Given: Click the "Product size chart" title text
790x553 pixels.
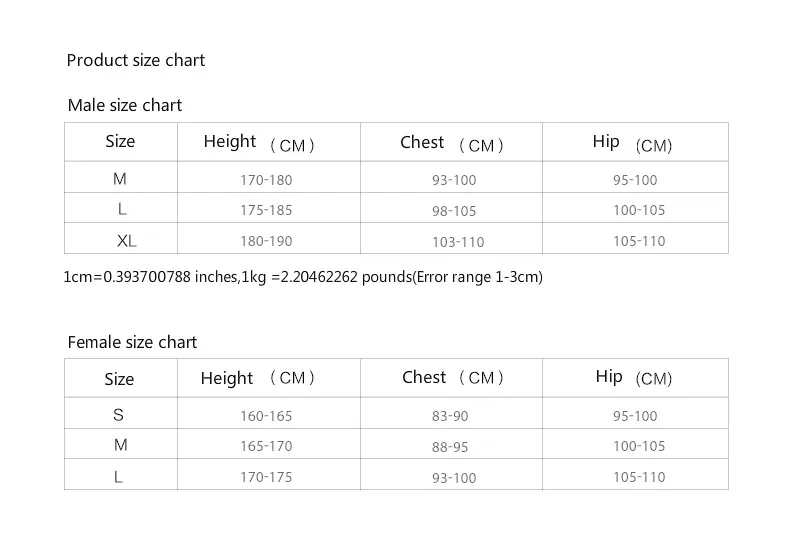Looking at the screenshot, I should (135, 60).
